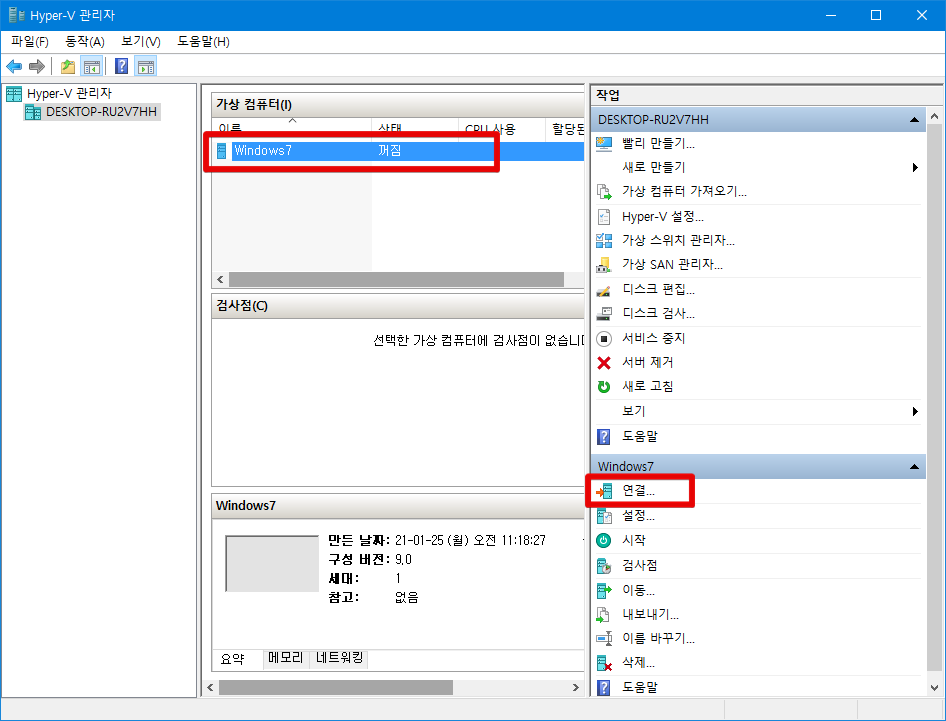The width and height of the screenshot is (946, 721).
Task: Click left arrow of VM list scrollbar
Action: [x=220, y=279]
